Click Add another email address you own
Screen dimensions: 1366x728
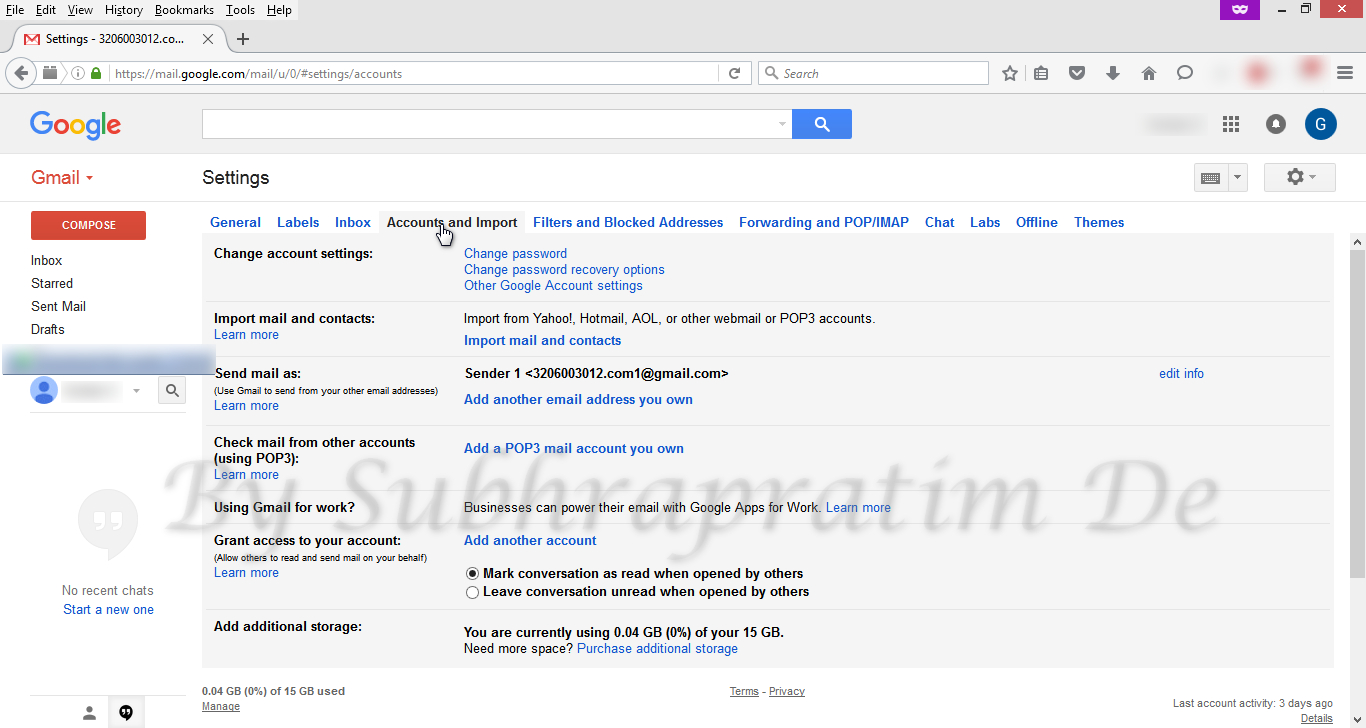(578, 400)
